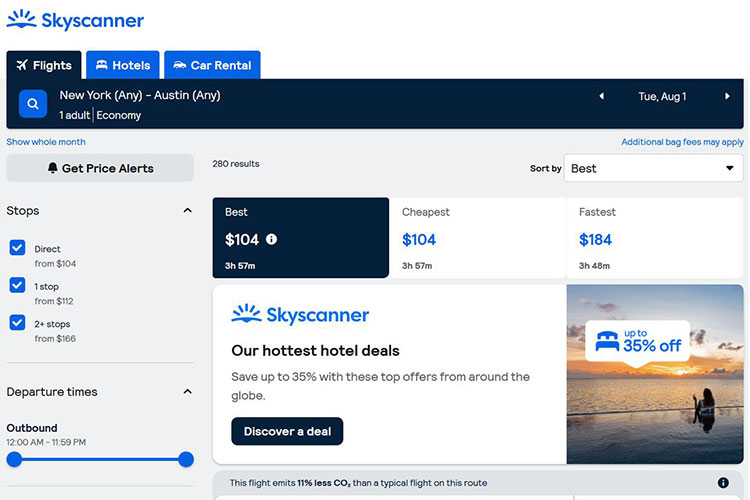The width and height of the screenshot is (750, 500).
Task: Click the 11% less CO2 emissions banner text
Action: 358,483
